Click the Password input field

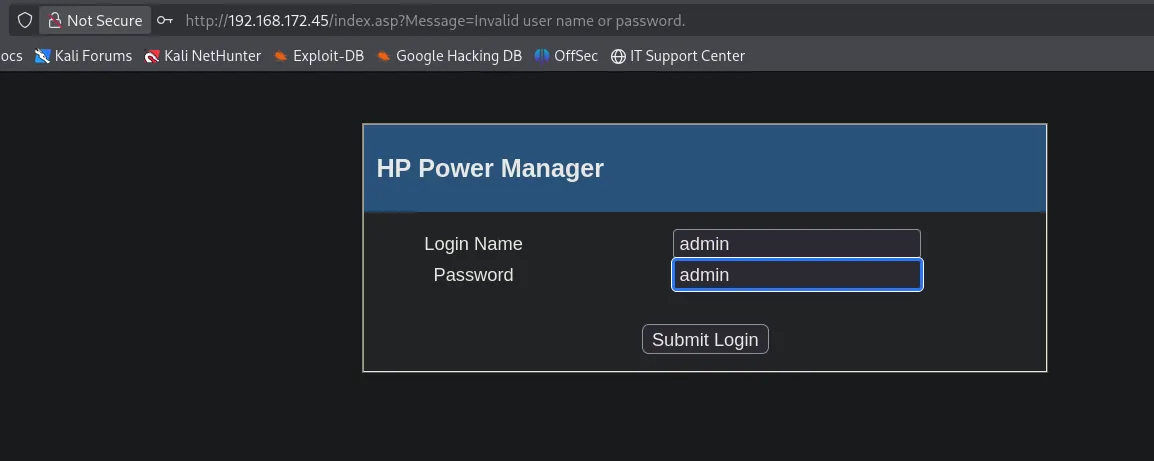797,275
